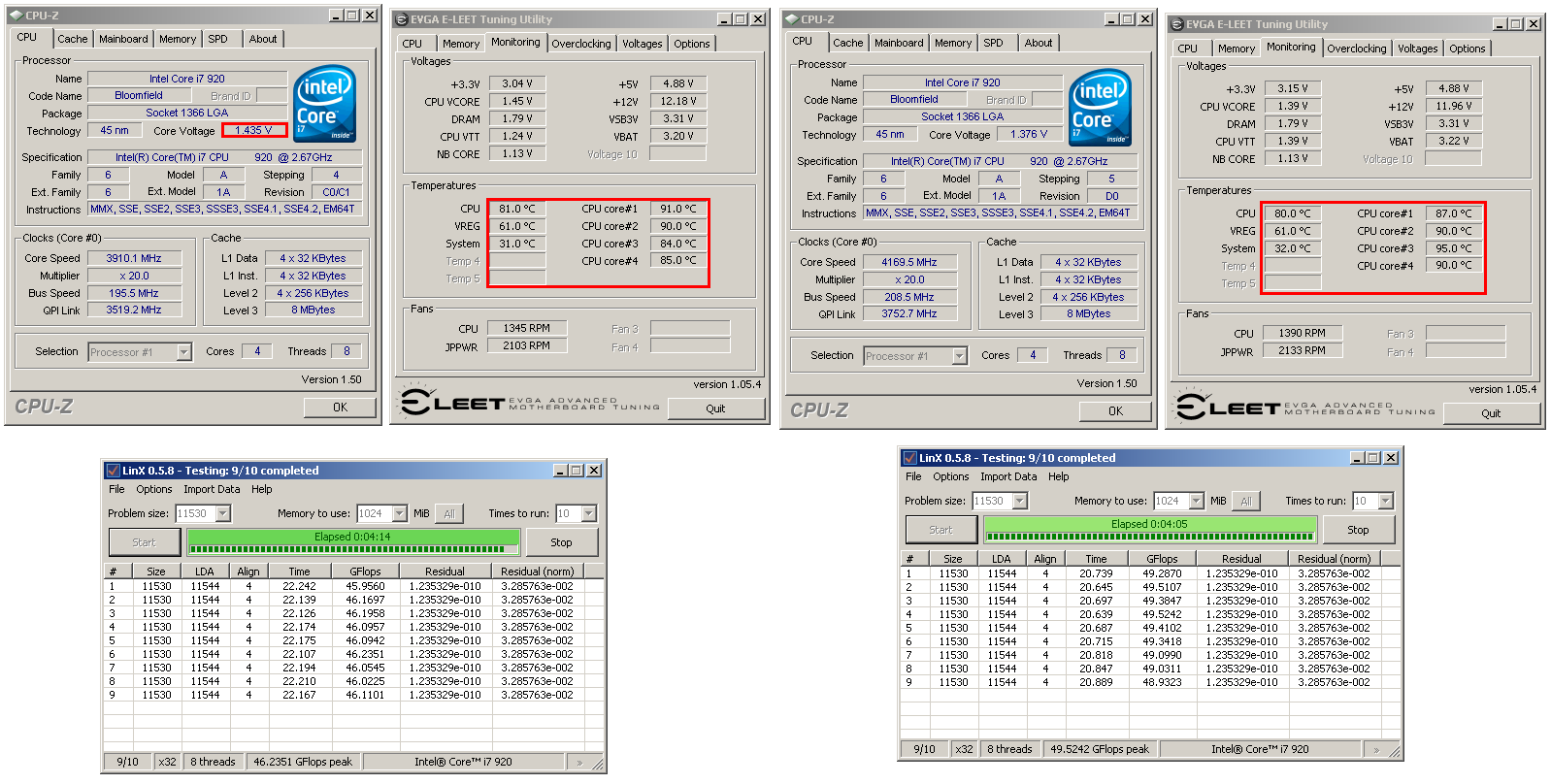Click the 46.2351 GFlops peak status entry

click(x=303, y=762)
